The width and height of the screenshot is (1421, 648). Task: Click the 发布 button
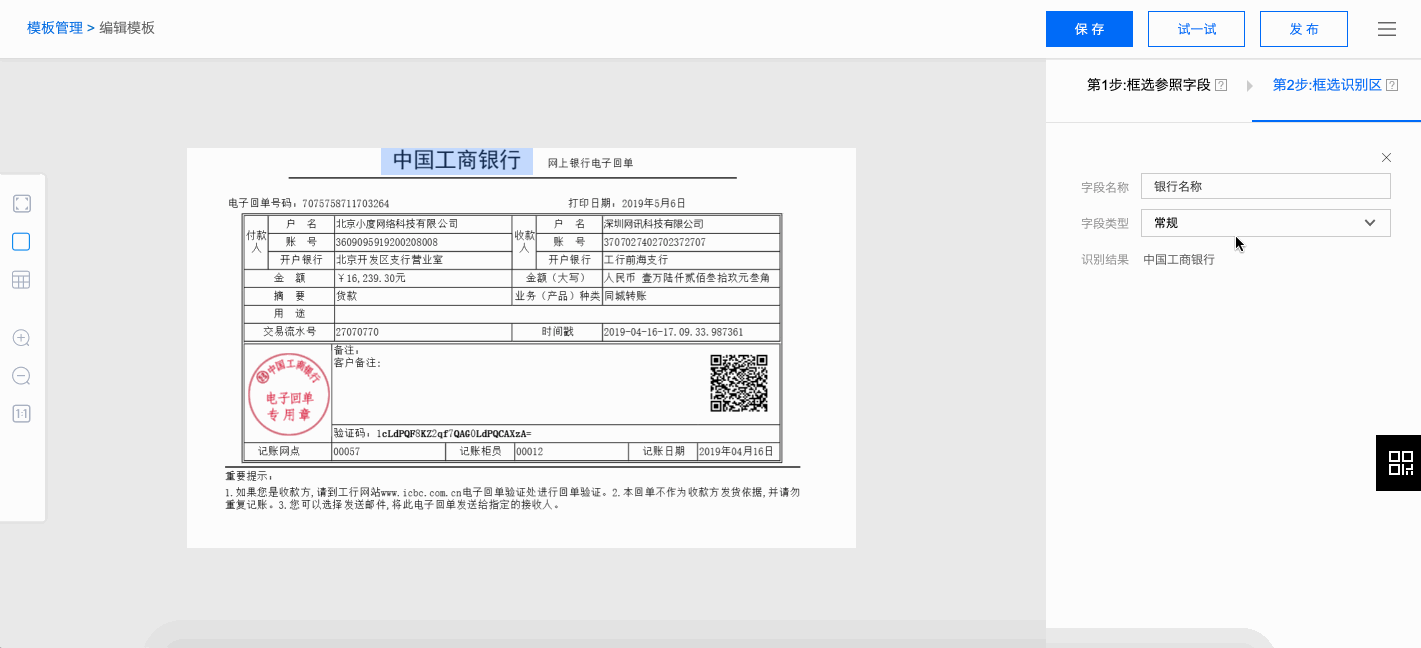[1304, 29]
